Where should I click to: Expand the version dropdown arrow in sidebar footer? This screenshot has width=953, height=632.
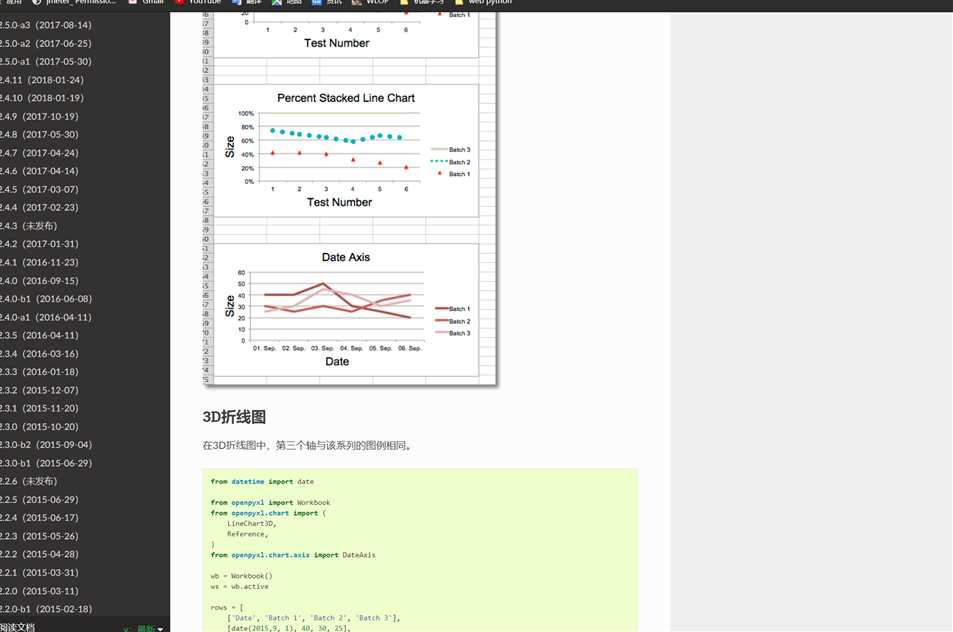160,628
